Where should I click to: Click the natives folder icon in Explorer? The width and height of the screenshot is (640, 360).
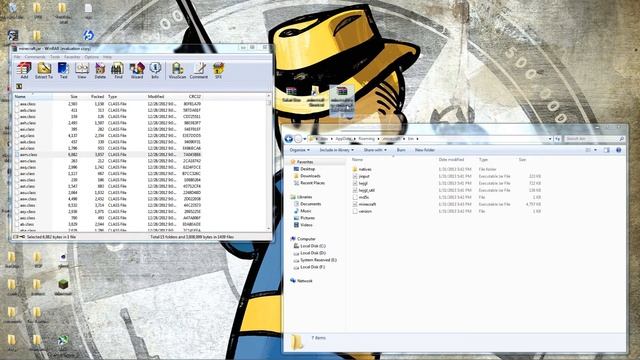(x=355, y=169)
